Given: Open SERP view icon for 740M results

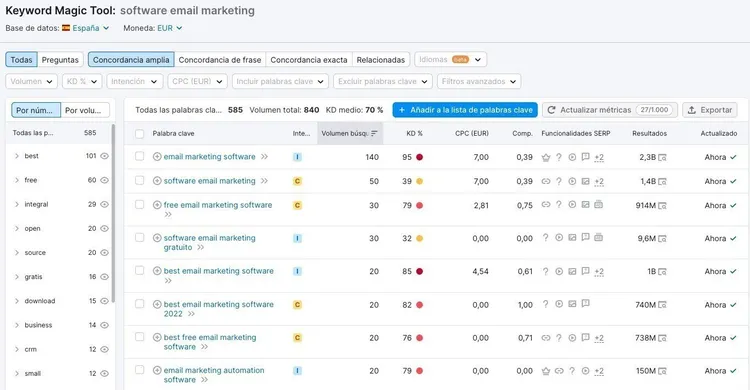Looking at the screenshot, I should 662,305.
